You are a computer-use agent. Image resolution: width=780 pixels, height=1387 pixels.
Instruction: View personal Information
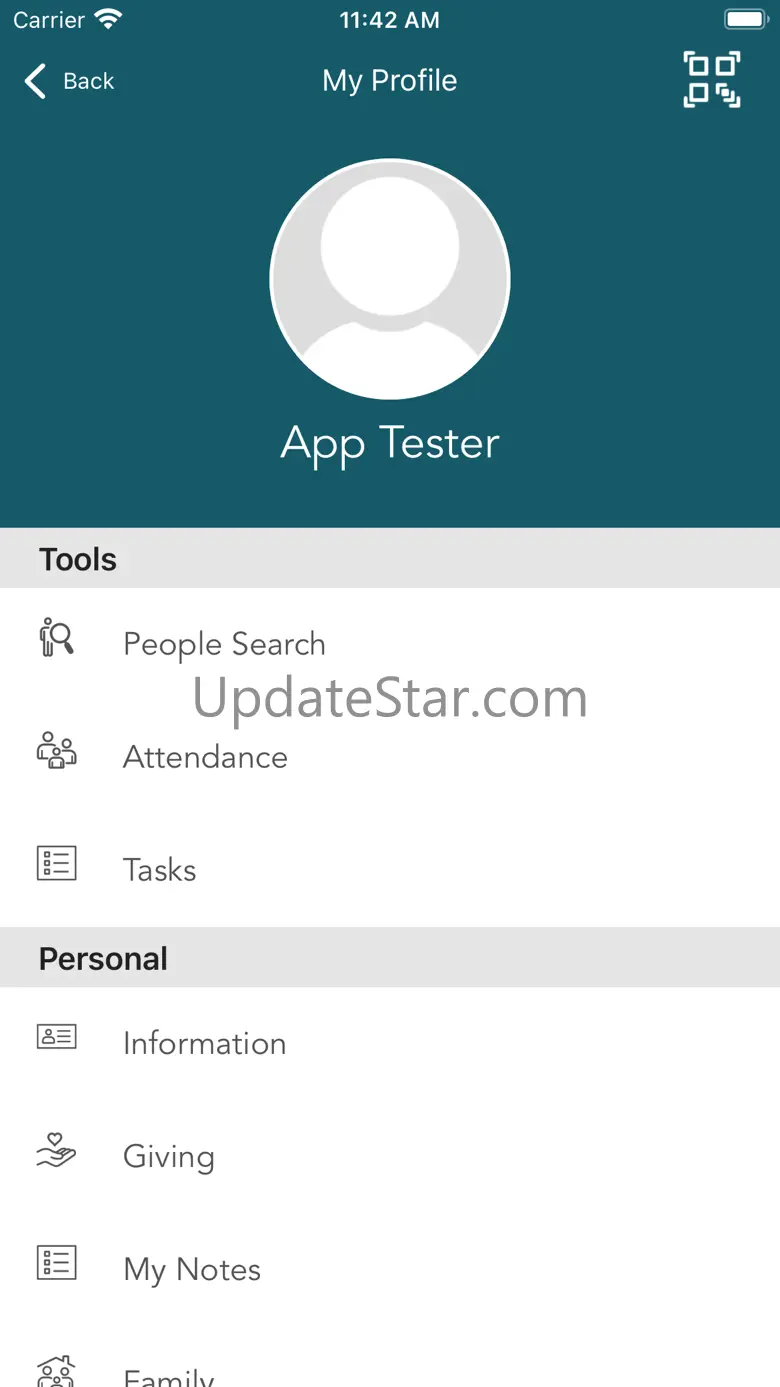click(x=390, y=1043)
